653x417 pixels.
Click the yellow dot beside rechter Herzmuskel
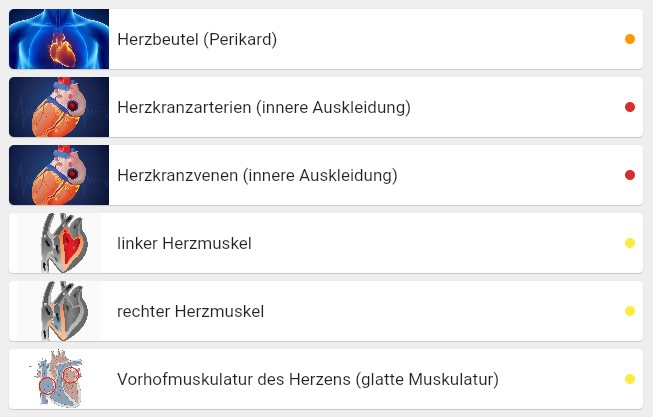click(x=630, y=311)
